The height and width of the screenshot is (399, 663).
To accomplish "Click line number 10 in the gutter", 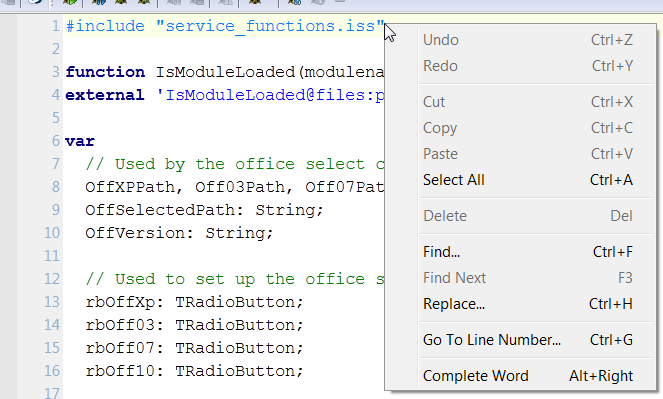I will click(52, 233).
